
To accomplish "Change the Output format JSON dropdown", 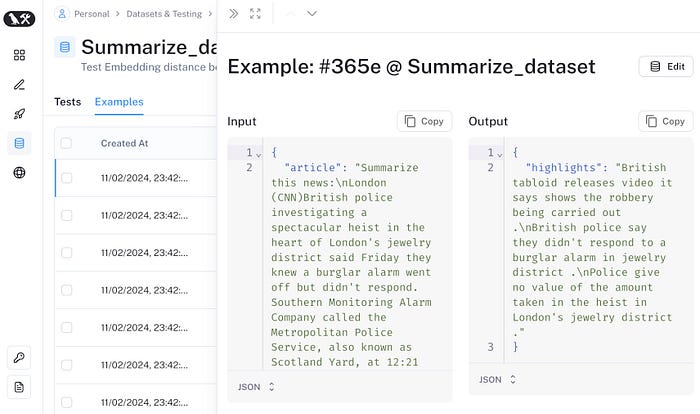I will 497,380.
